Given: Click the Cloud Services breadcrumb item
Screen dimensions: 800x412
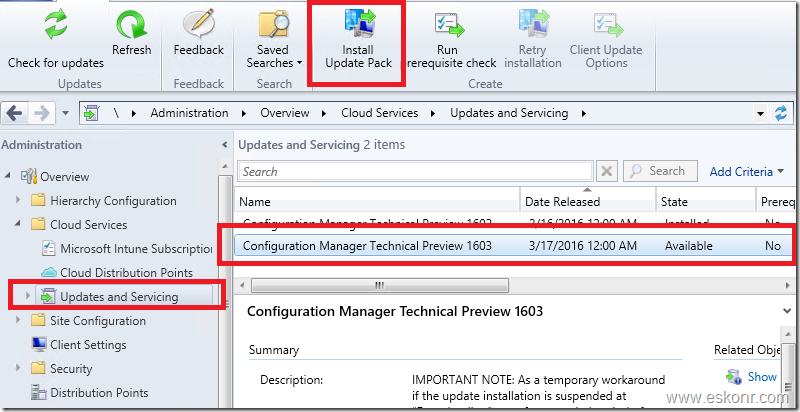Looking at the screenshot, I should (383, 113).
